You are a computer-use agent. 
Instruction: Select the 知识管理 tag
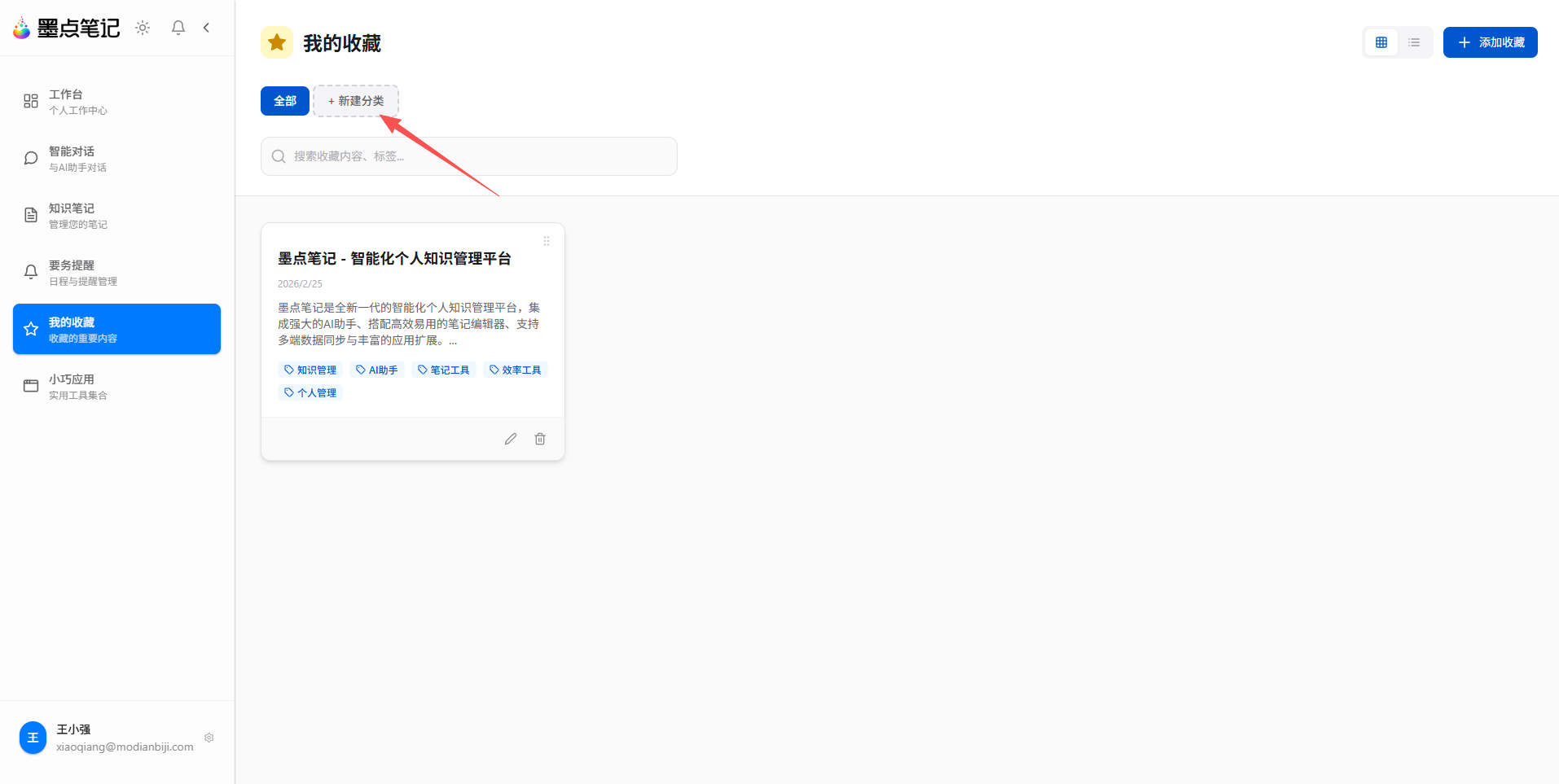pyautogui.click(x=310, y=369)
